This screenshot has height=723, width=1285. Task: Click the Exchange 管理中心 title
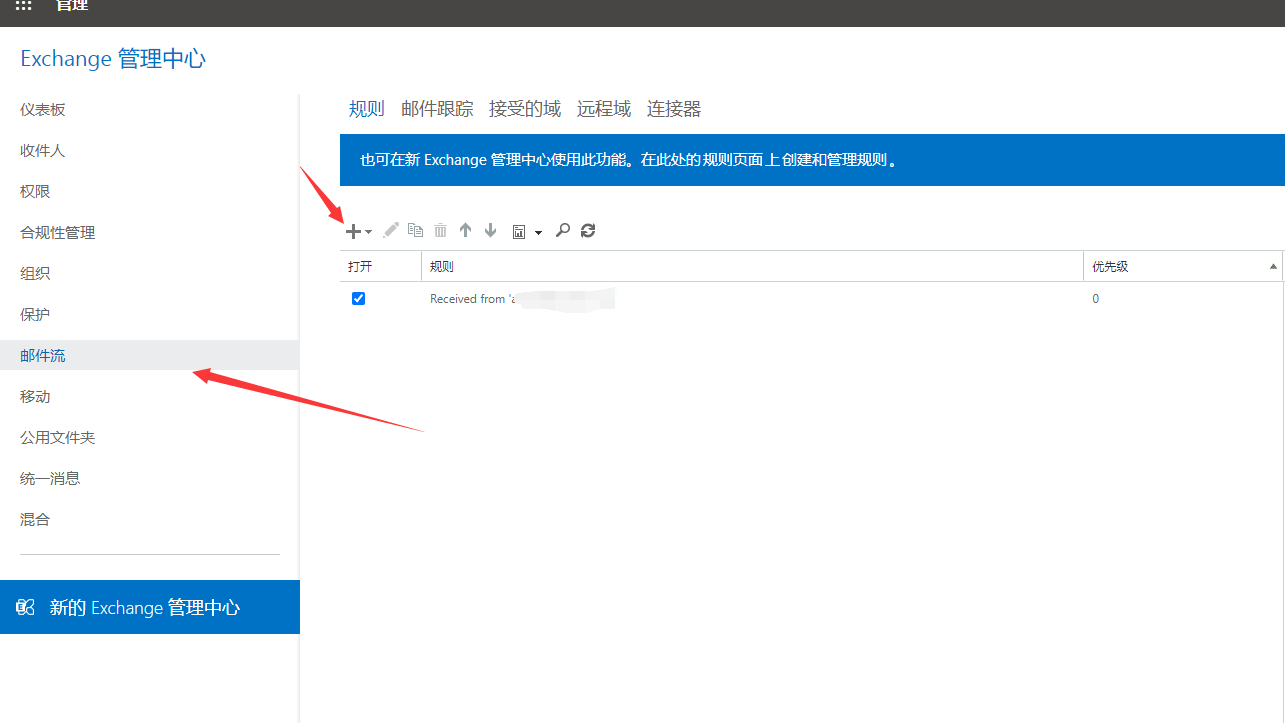tap(113, 58)
